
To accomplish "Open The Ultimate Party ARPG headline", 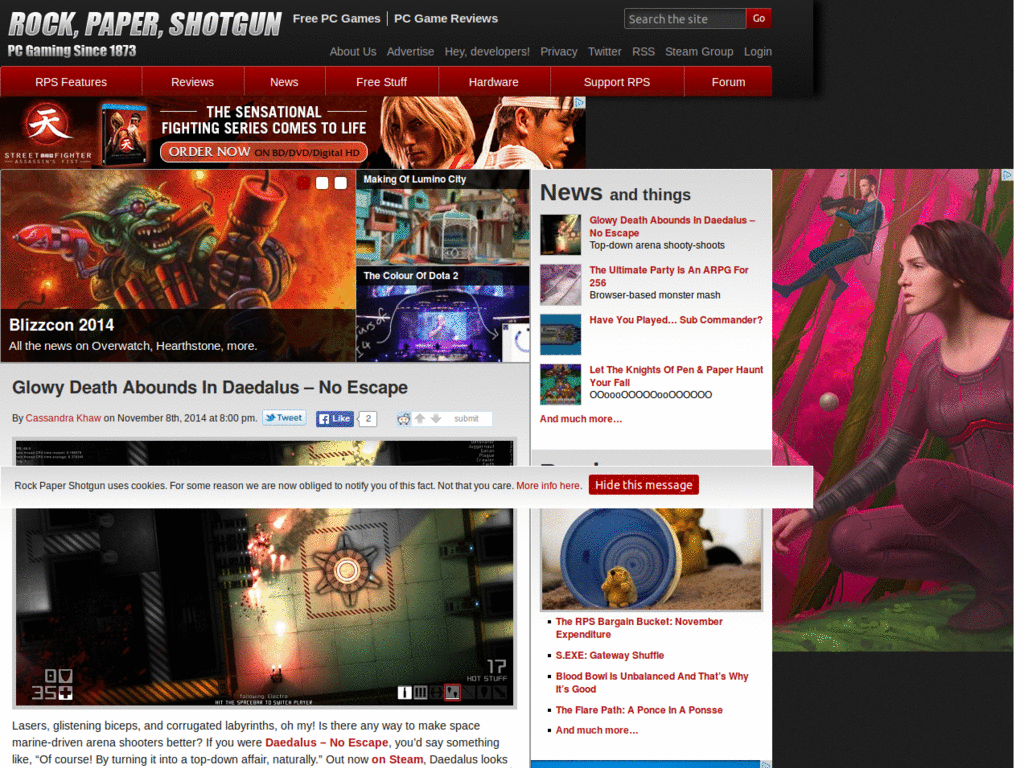I will coord(669,276).
